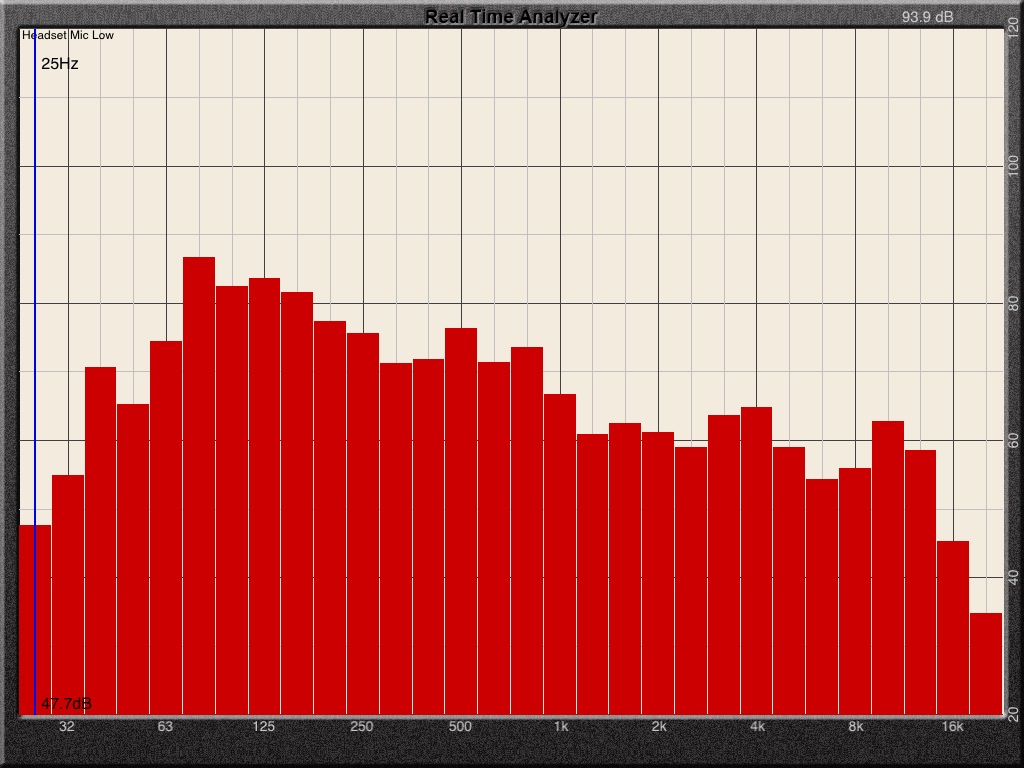The width and height of the screenshot is (1024, 768).
Task: Select the bar above the 4k label
Action: pyautogui.click(x=756, y=560)
